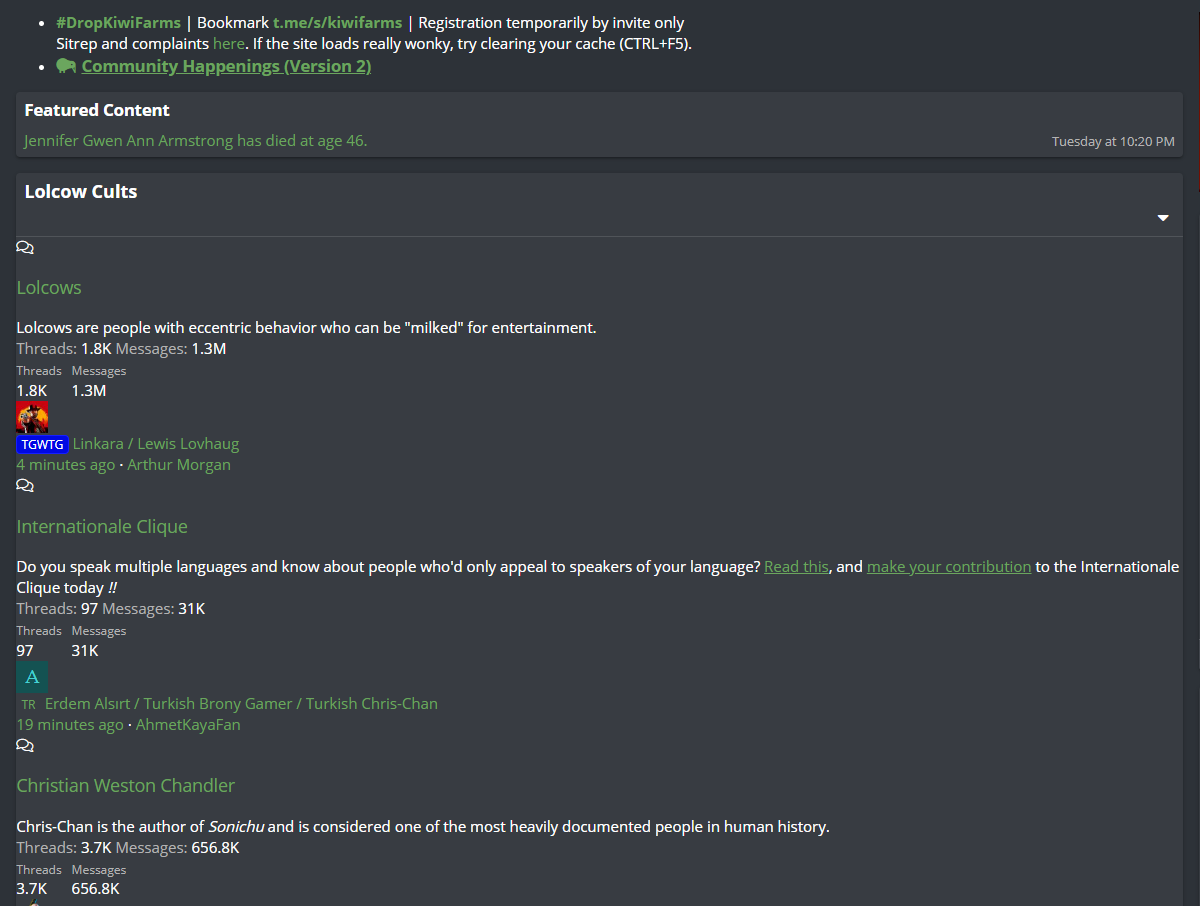The height and width of the screenshot is (906, 1200).
Task: Open the t.me/s/kiwifarms bookmark link
Action: (338, 22)
